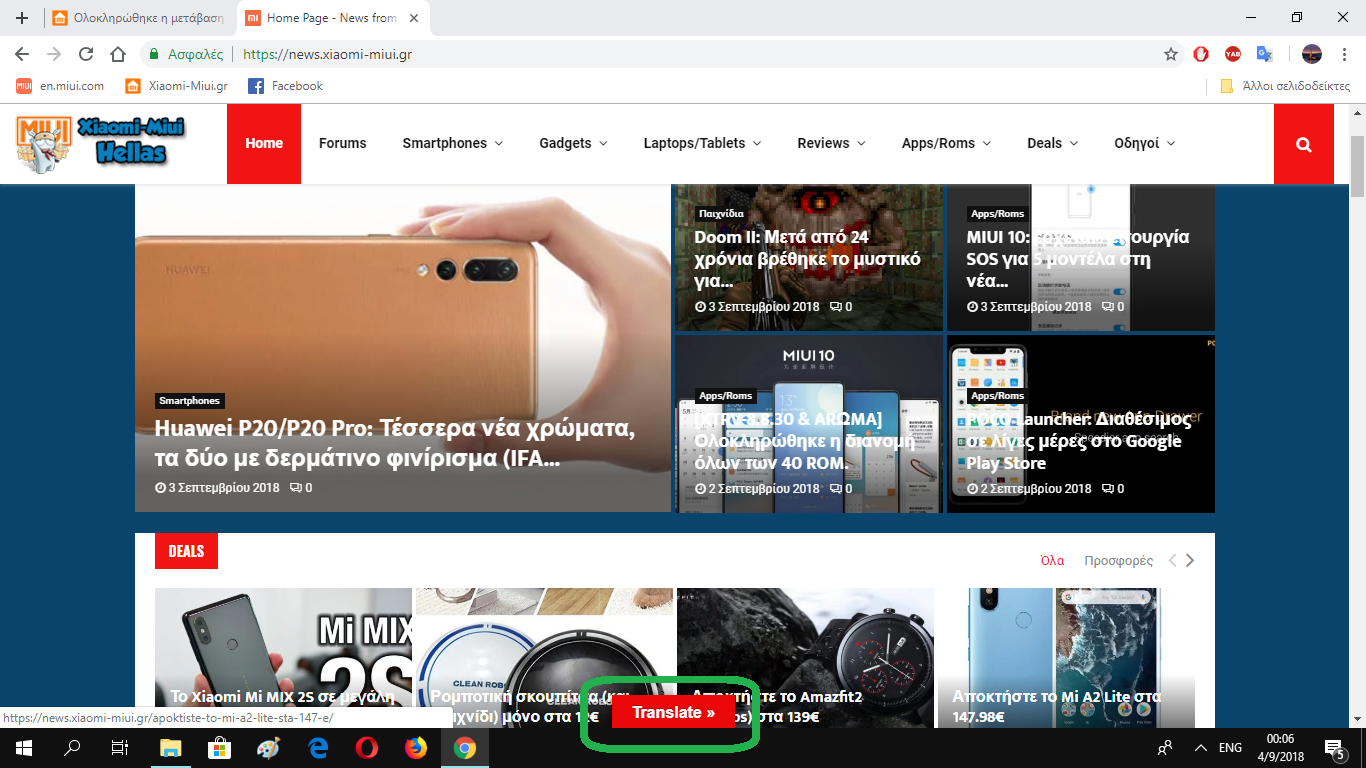Click the YAB extension icon

(1232, 54)
